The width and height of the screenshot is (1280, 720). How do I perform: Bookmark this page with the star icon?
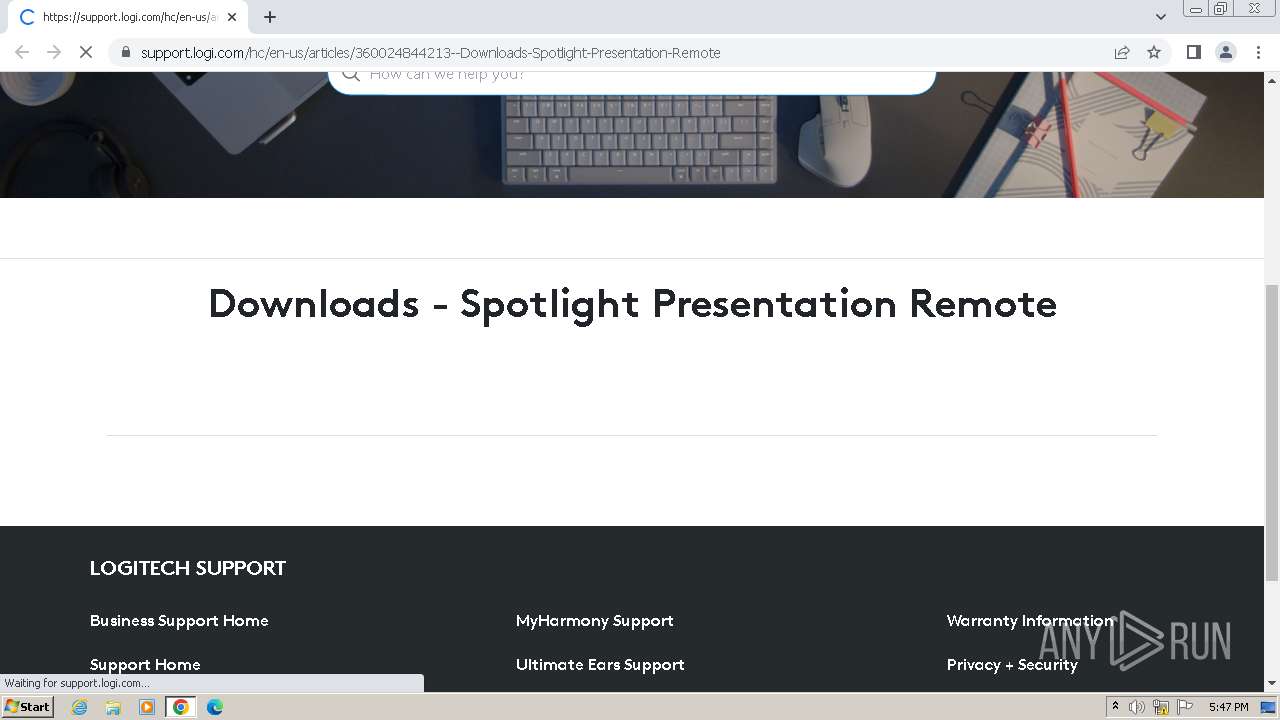click(1154, 52)
